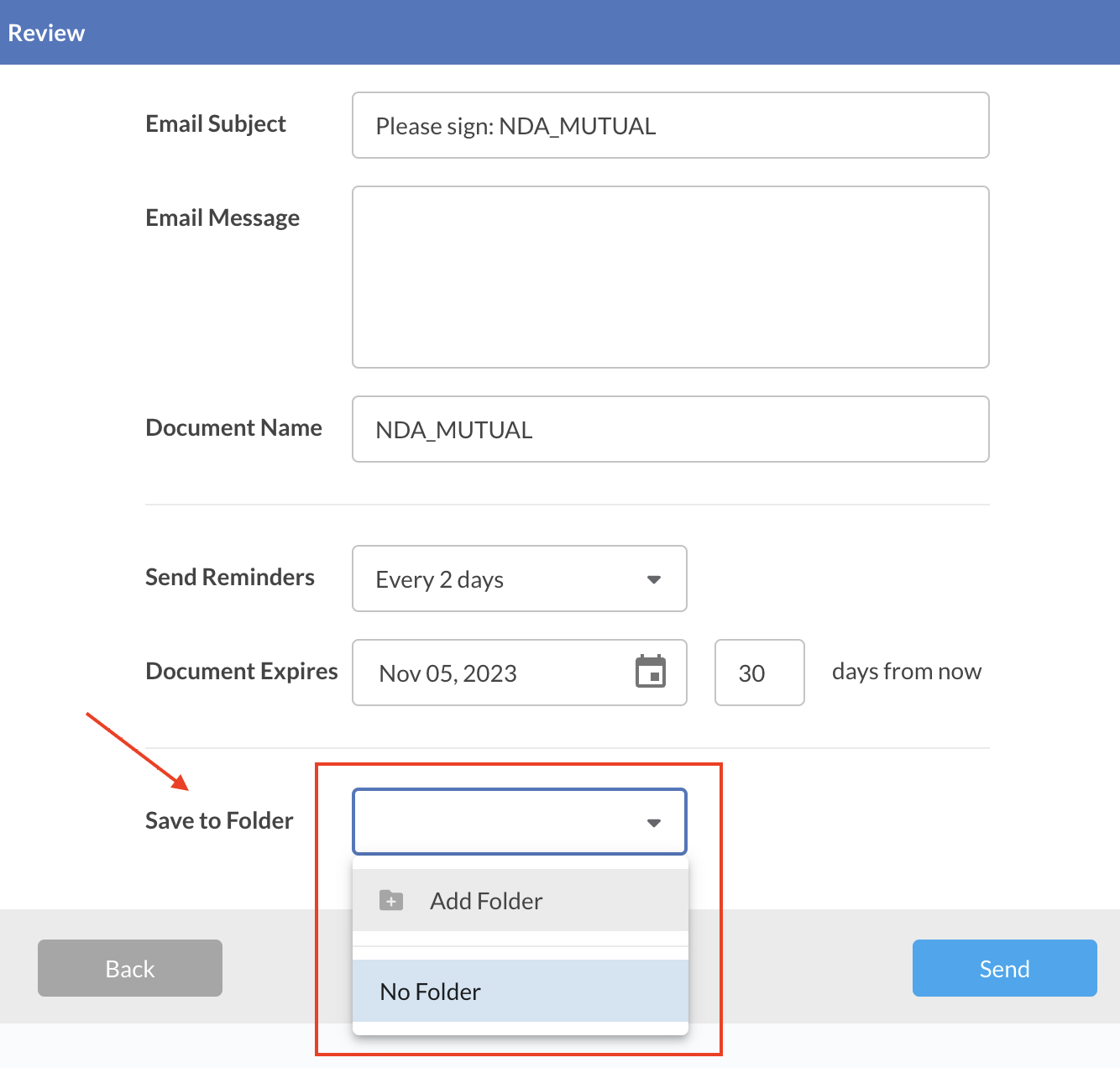Click the Email Message label
The height and width of the screenshot is (1068, 1120).
tap(222, 218)
